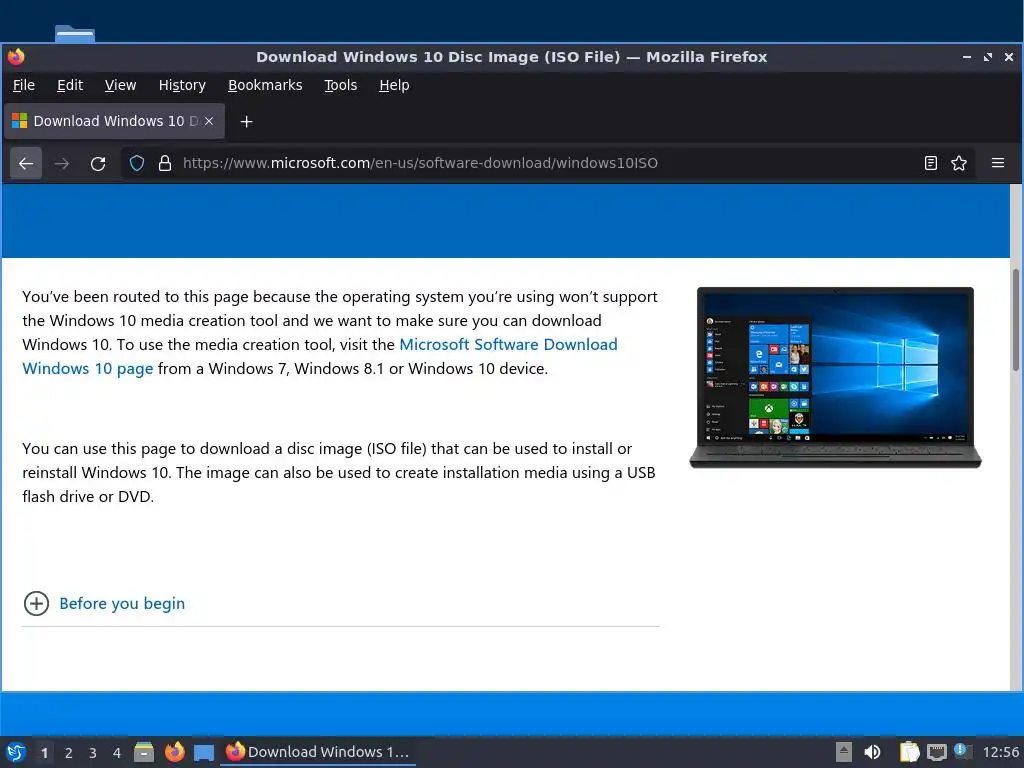Click the Firefox logo in title bar
1024x768 pixels.
16,57
